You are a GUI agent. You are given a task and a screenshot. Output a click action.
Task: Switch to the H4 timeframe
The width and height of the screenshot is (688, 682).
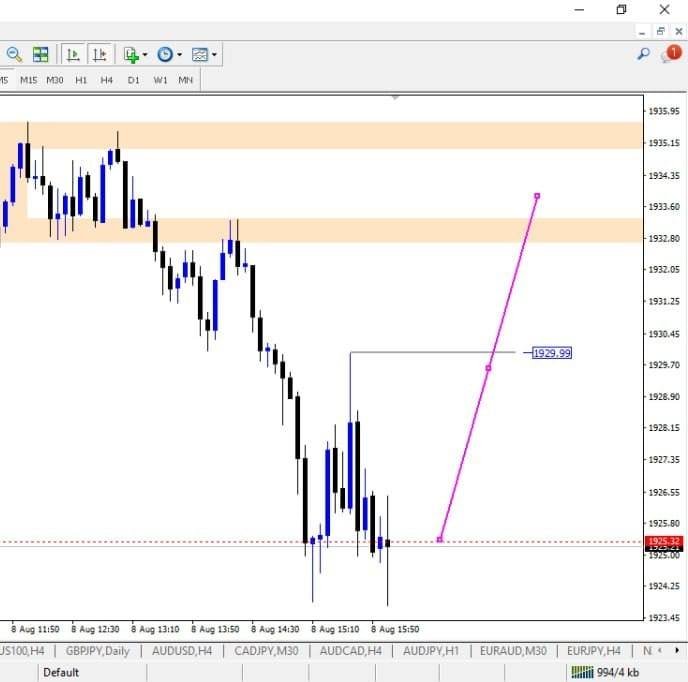pyautogui.click(x=107, y=80)
